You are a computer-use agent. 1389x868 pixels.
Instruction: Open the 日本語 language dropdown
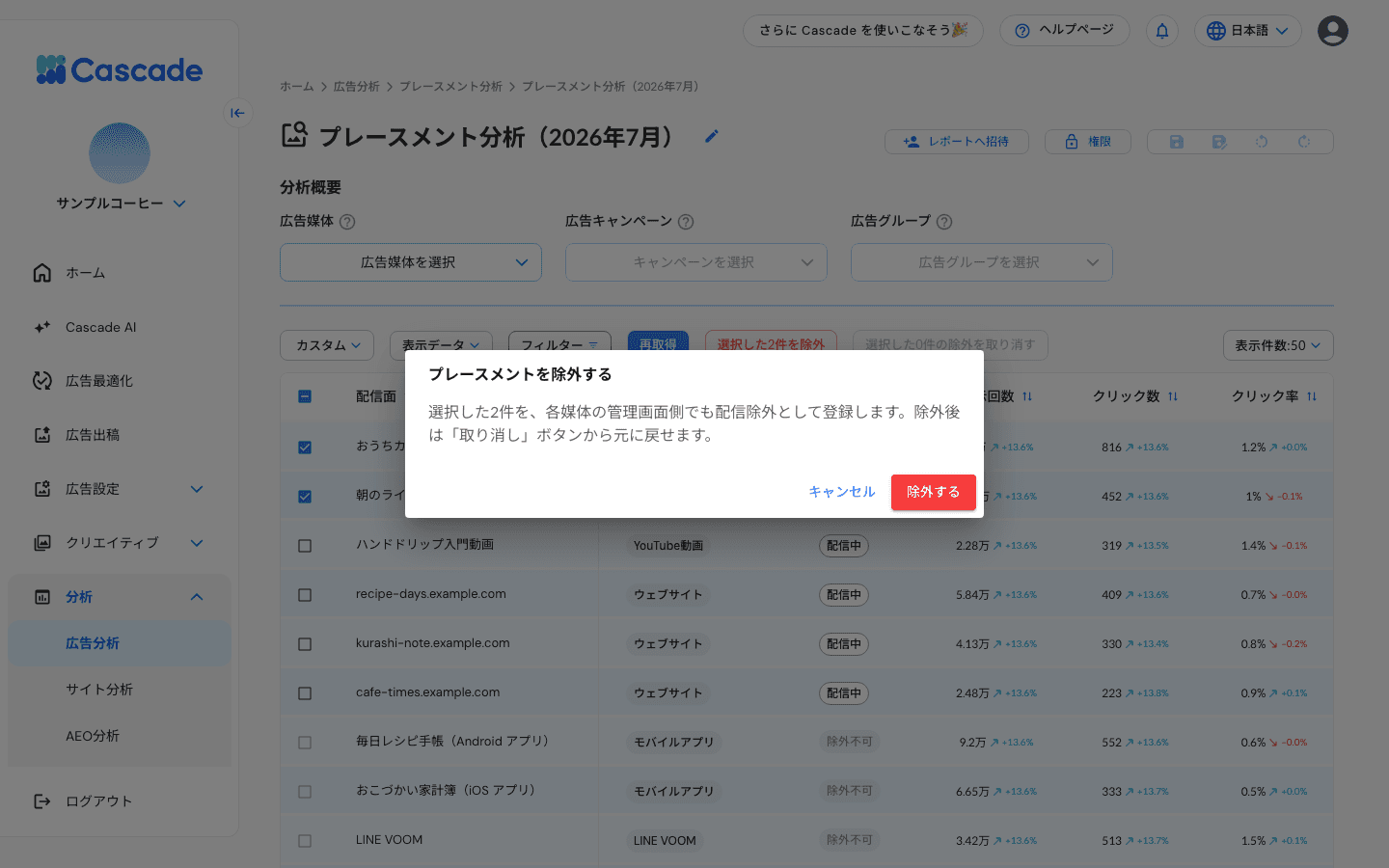coord(1248,31)
